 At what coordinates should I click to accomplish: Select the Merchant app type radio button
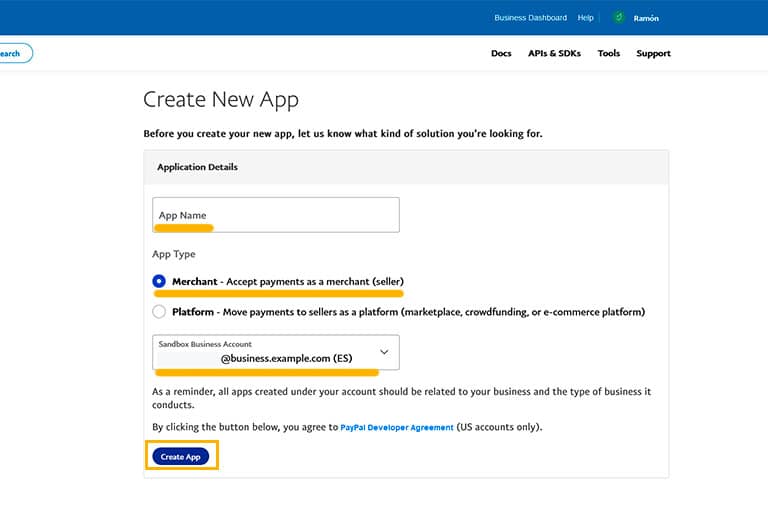tap(159, 281)
